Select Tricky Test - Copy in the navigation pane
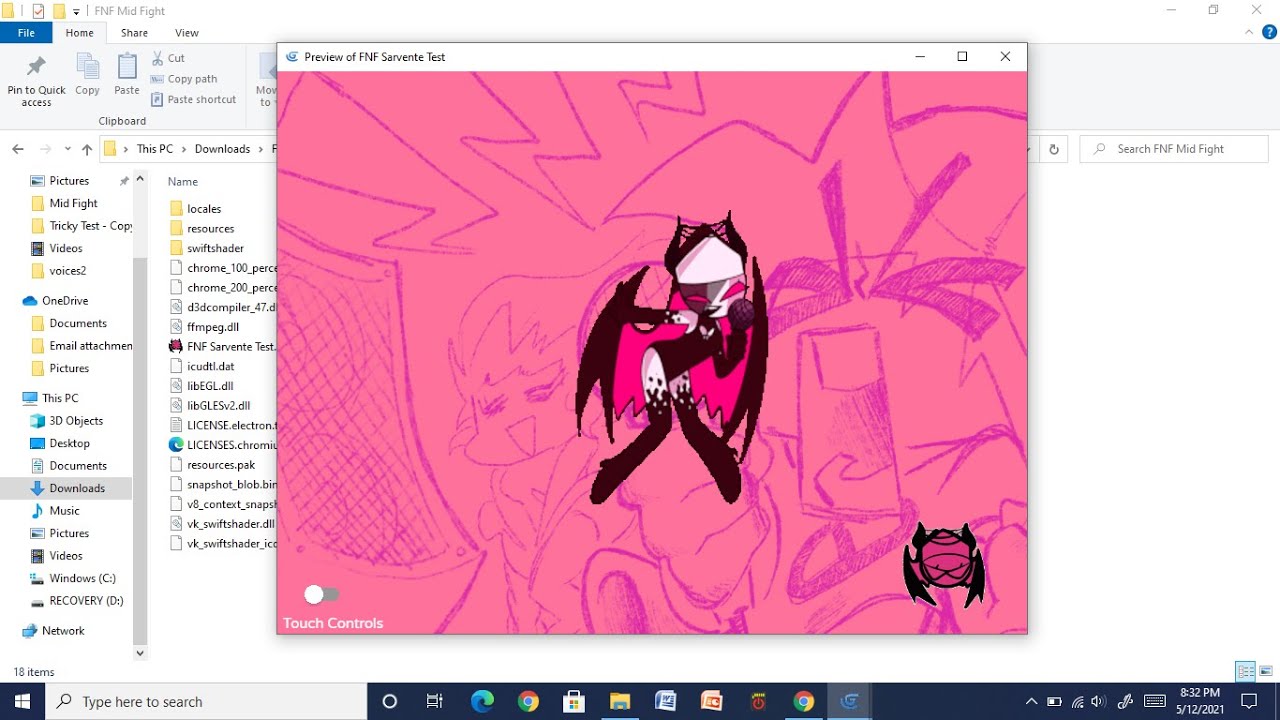Screen dimensions: 1280x720 tap(82, 226)
